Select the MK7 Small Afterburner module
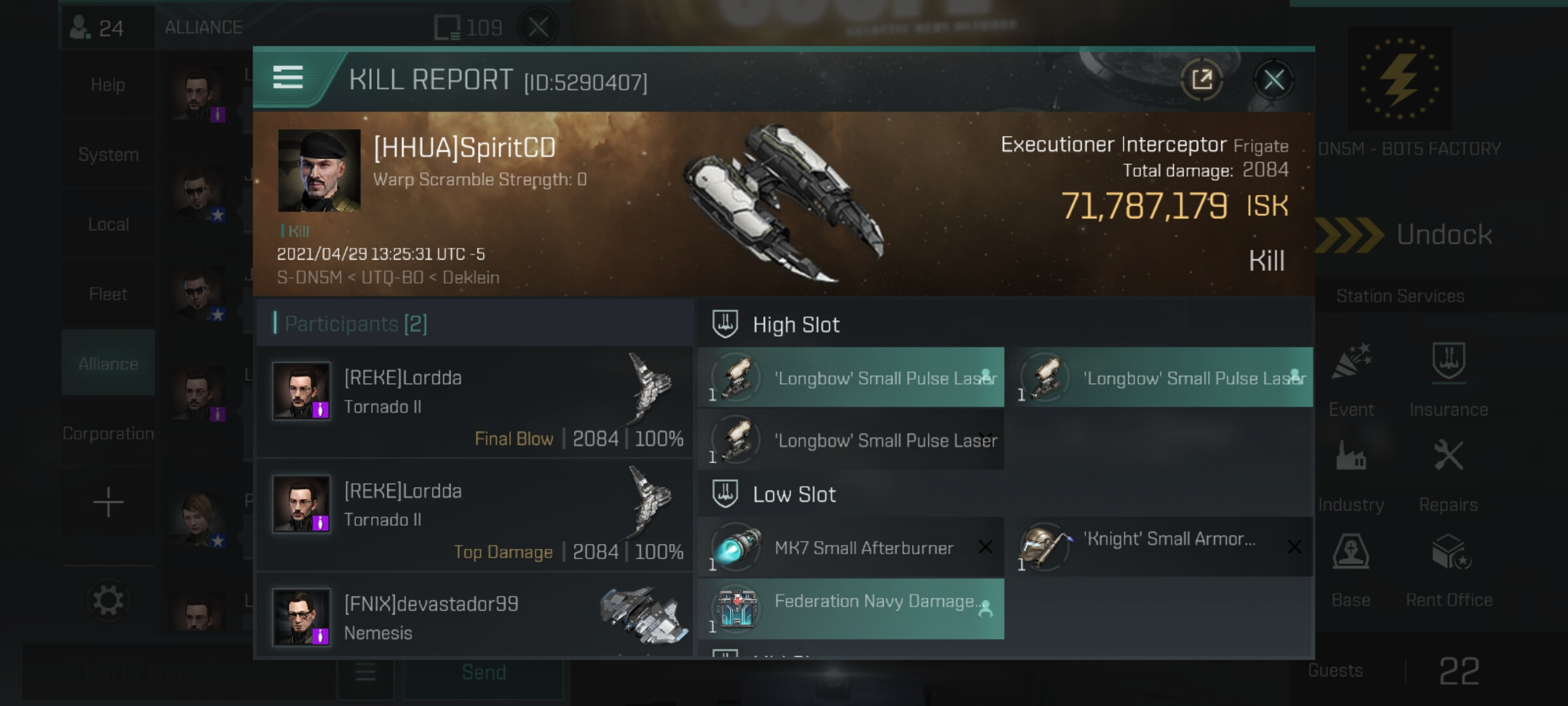The height and width of the screenshot is (706, 1568). pos(851,547)
